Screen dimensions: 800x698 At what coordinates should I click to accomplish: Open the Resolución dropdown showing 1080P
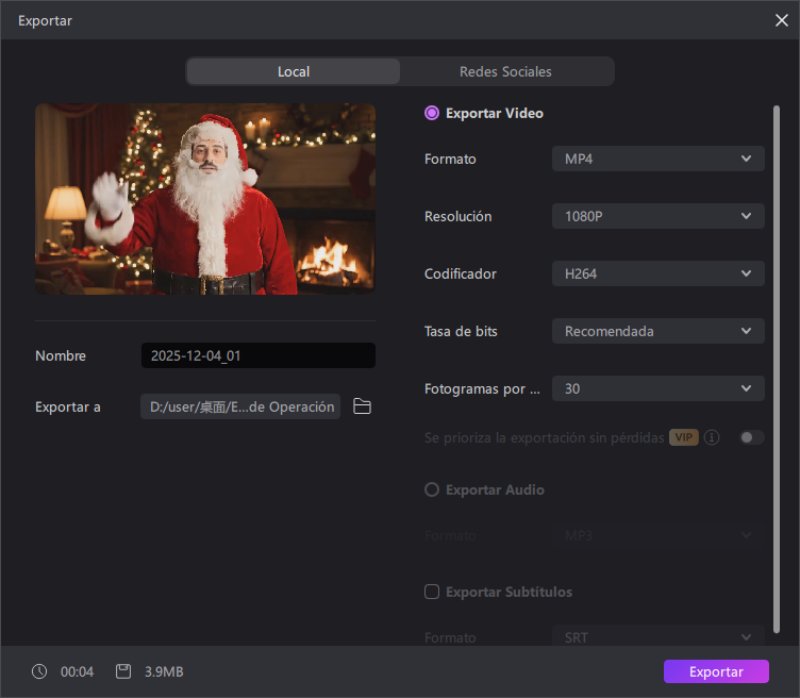click(x=657, y=216)
